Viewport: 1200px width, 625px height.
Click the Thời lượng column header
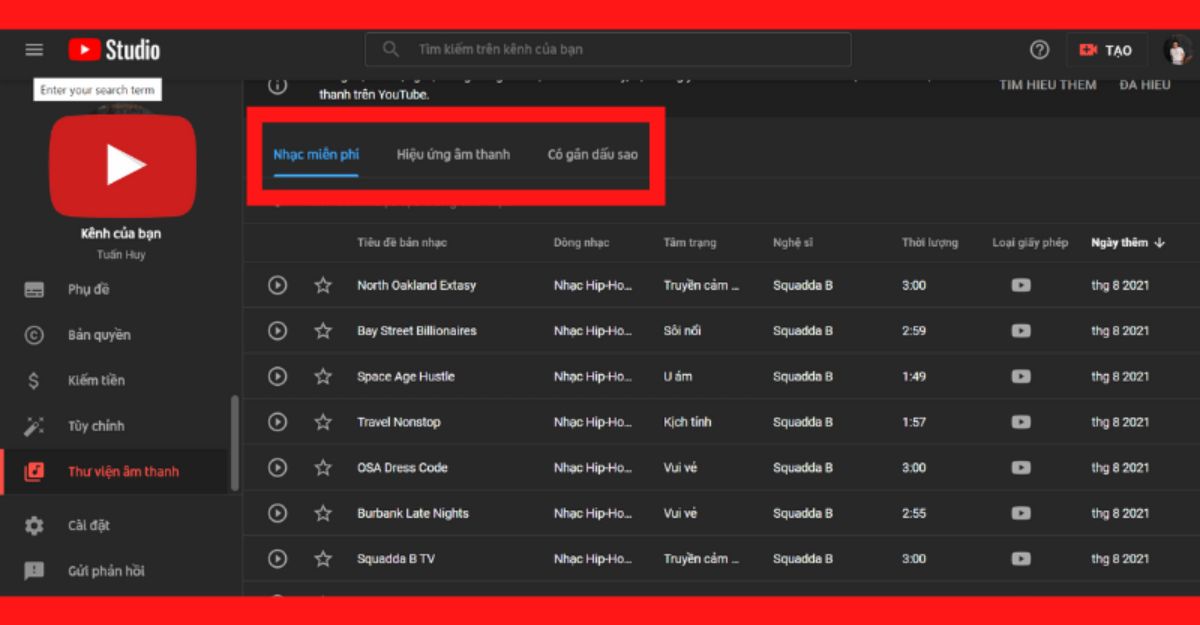[930, 243]
